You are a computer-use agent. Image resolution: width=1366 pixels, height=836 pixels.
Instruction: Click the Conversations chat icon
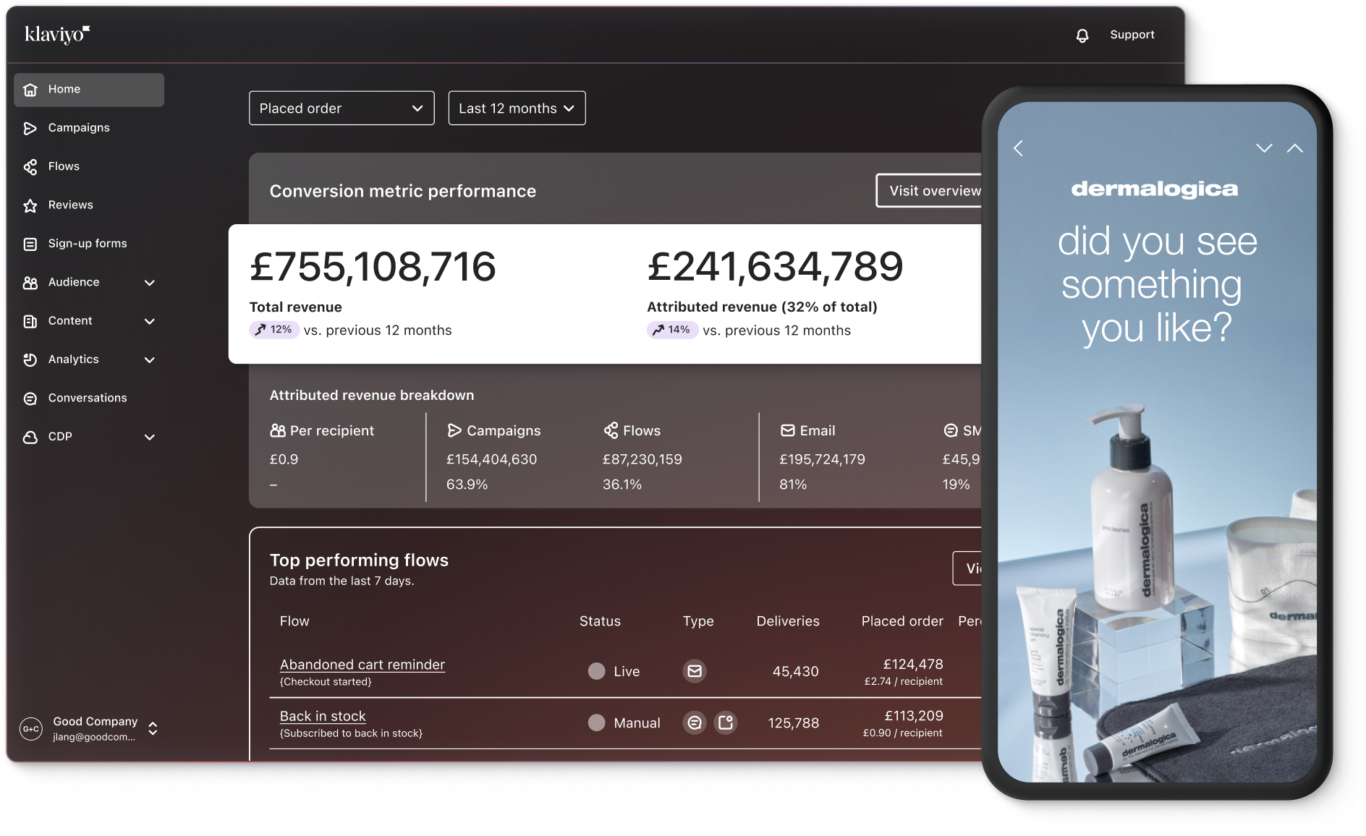30,398
